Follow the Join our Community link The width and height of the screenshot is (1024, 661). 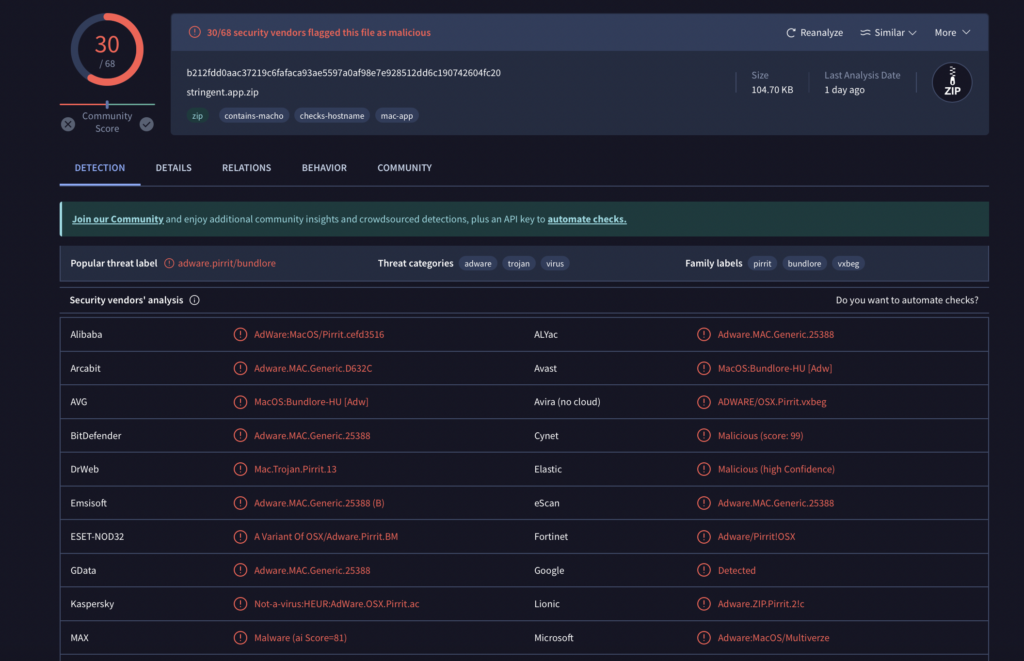pyautogui.click(x=118, y=219)
